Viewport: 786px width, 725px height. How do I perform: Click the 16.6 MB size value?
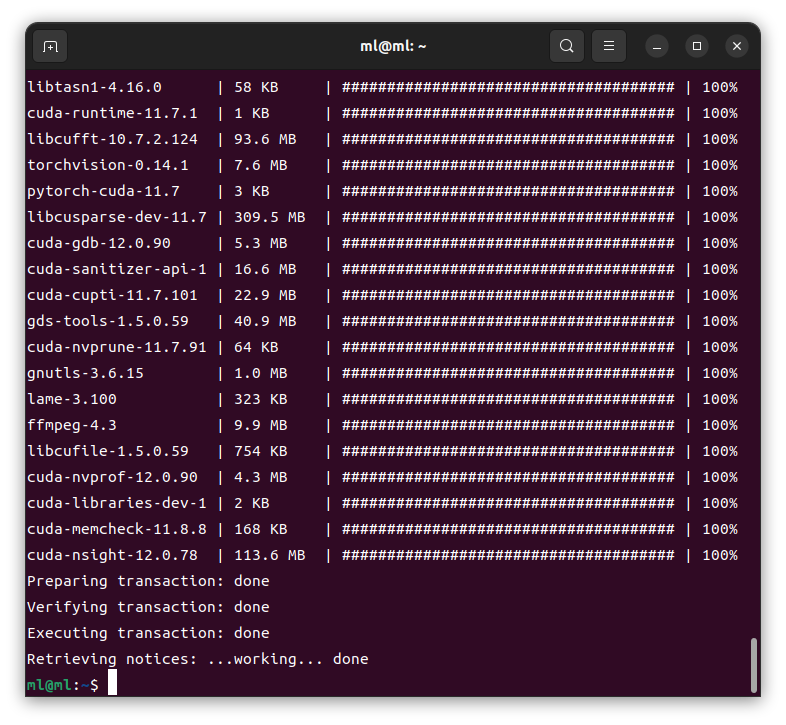tap(265, 269)
